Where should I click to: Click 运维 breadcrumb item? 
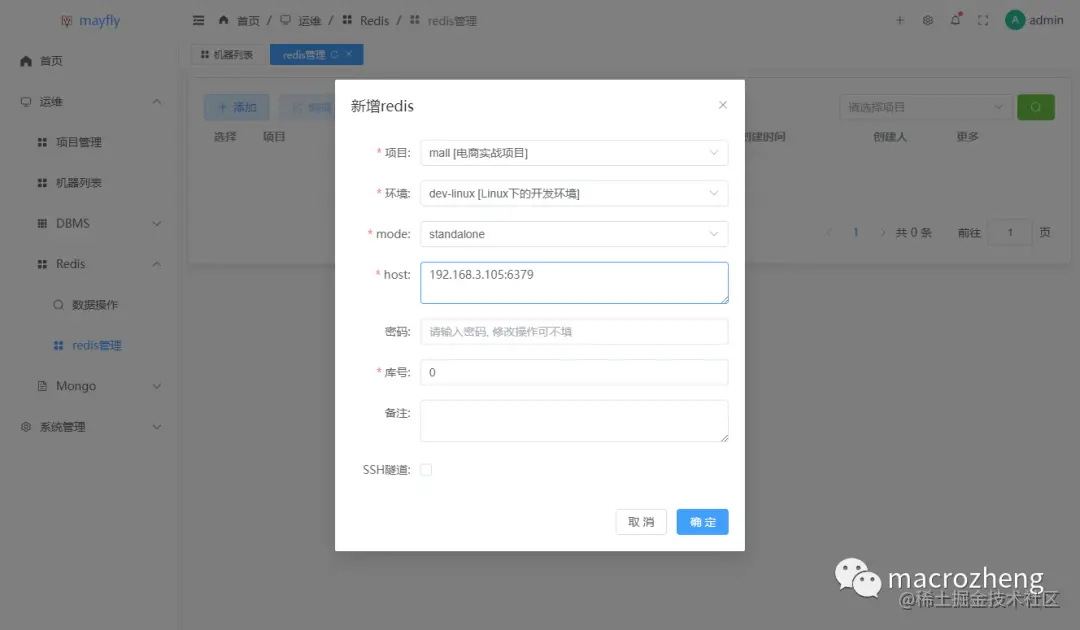[x=309, y=21]
